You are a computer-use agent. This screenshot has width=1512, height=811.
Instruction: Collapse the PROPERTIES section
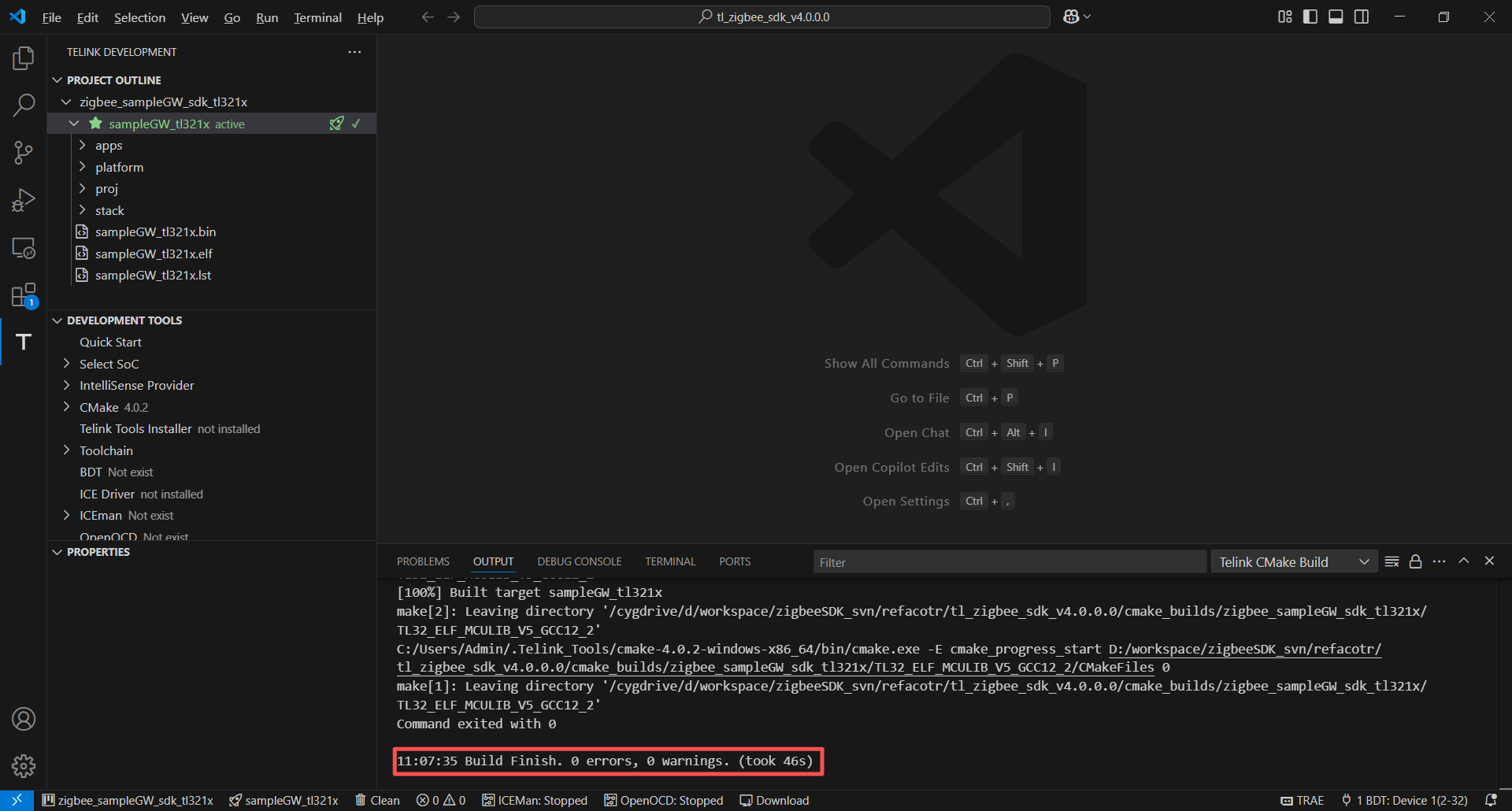point(57,552)
